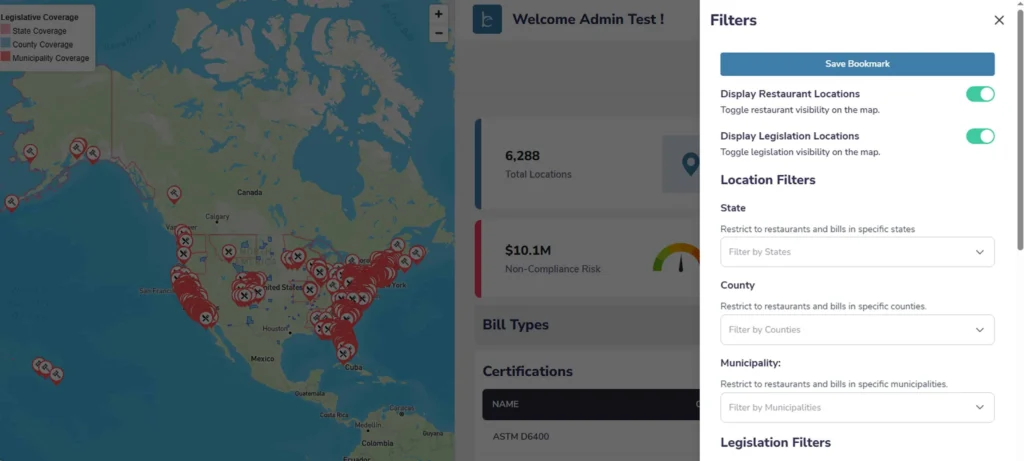Toggle Display Restaurant Locations off
1024x461 pixels.
click(979, 94)
